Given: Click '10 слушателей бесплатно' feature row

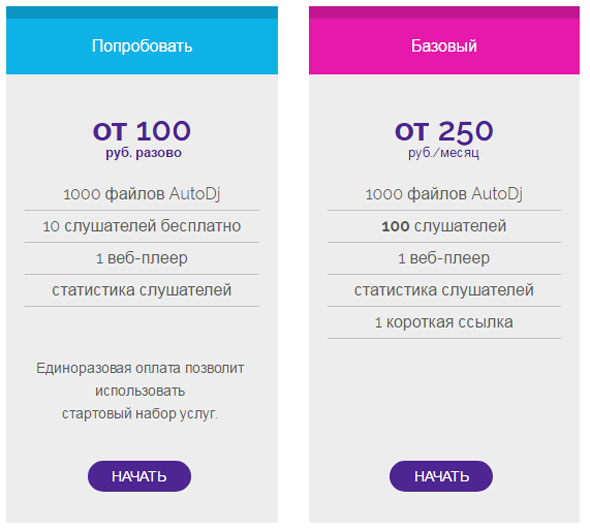Looking at the screenshot, I should 143,228.
